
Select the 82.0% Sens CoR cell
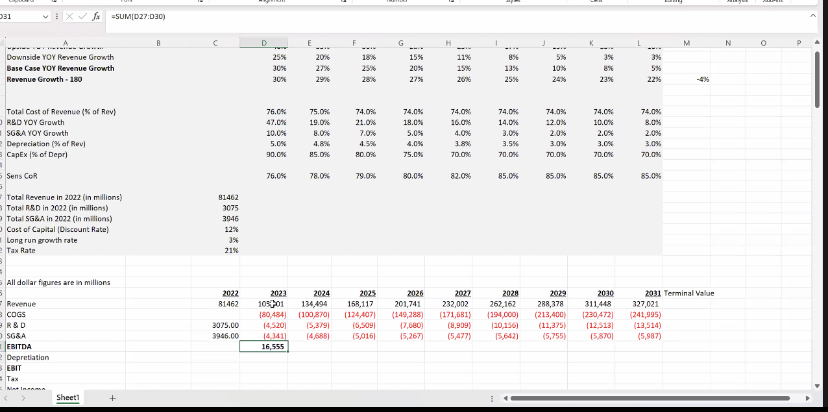coord(448,176)
